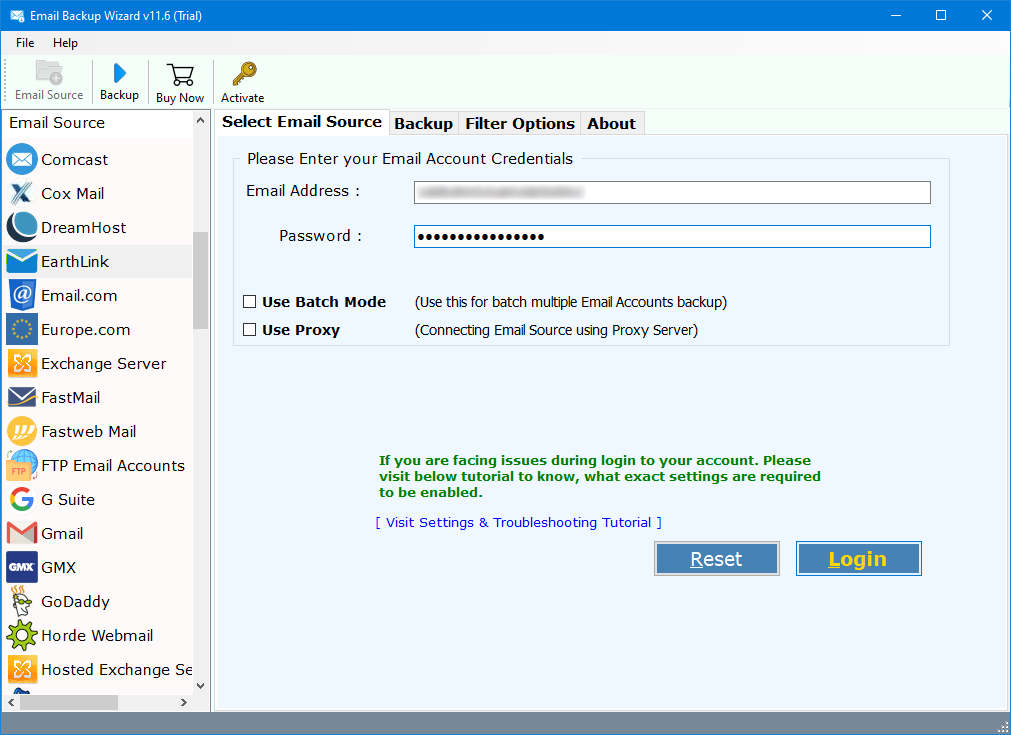Click the scroll down arrow in source list
The image size is (1011, 735).
pos(201,685)
